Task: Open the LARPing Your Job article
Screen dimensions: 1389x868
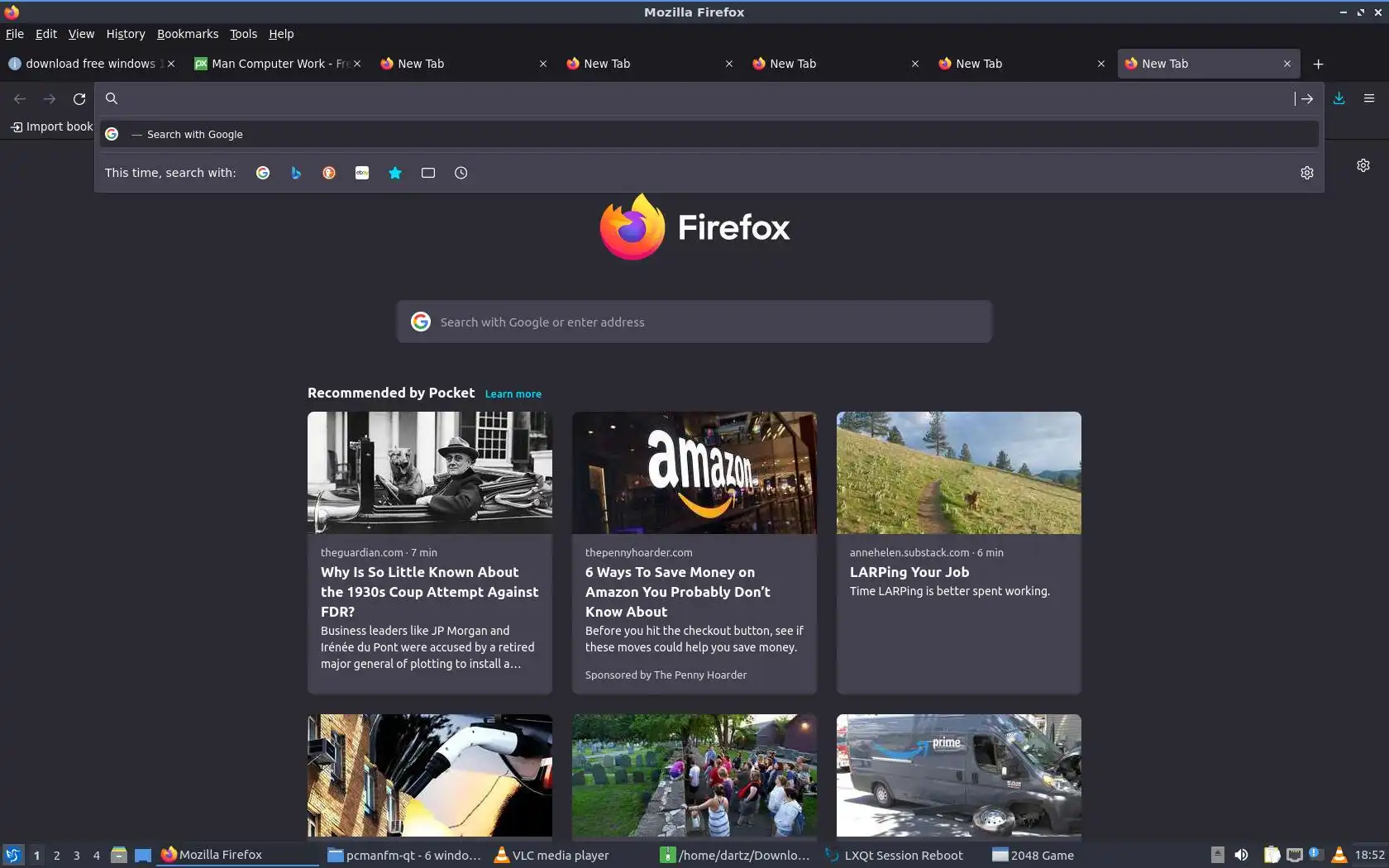Action: tap(909, 572)
